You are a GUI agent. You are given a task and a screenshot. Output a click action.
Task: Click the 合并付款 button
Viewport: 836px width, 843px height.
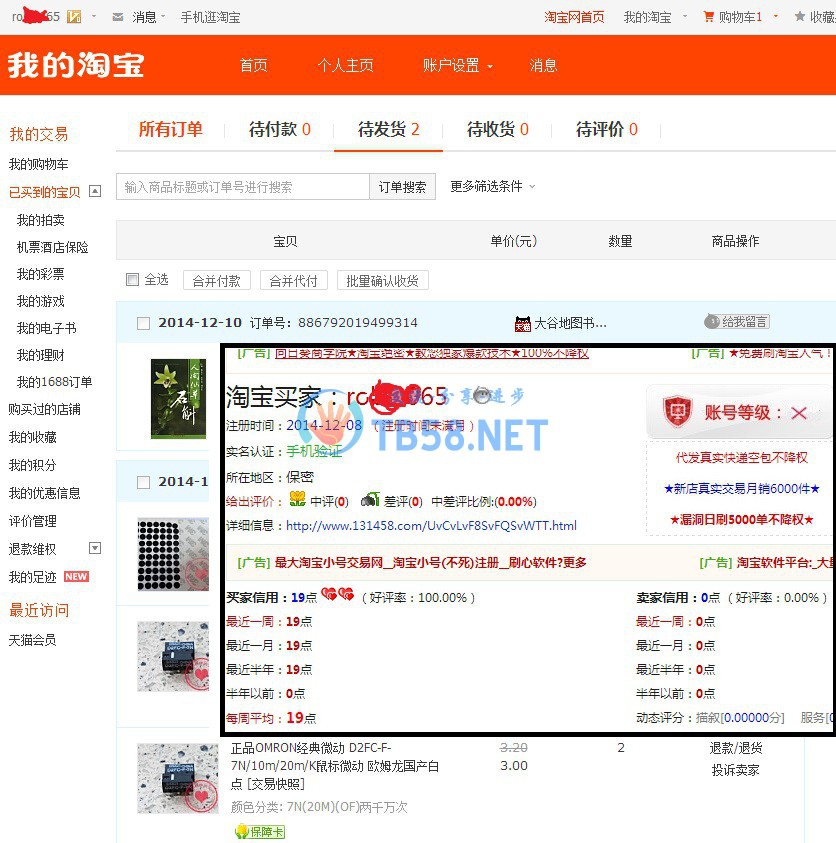[x=217, y=281]
